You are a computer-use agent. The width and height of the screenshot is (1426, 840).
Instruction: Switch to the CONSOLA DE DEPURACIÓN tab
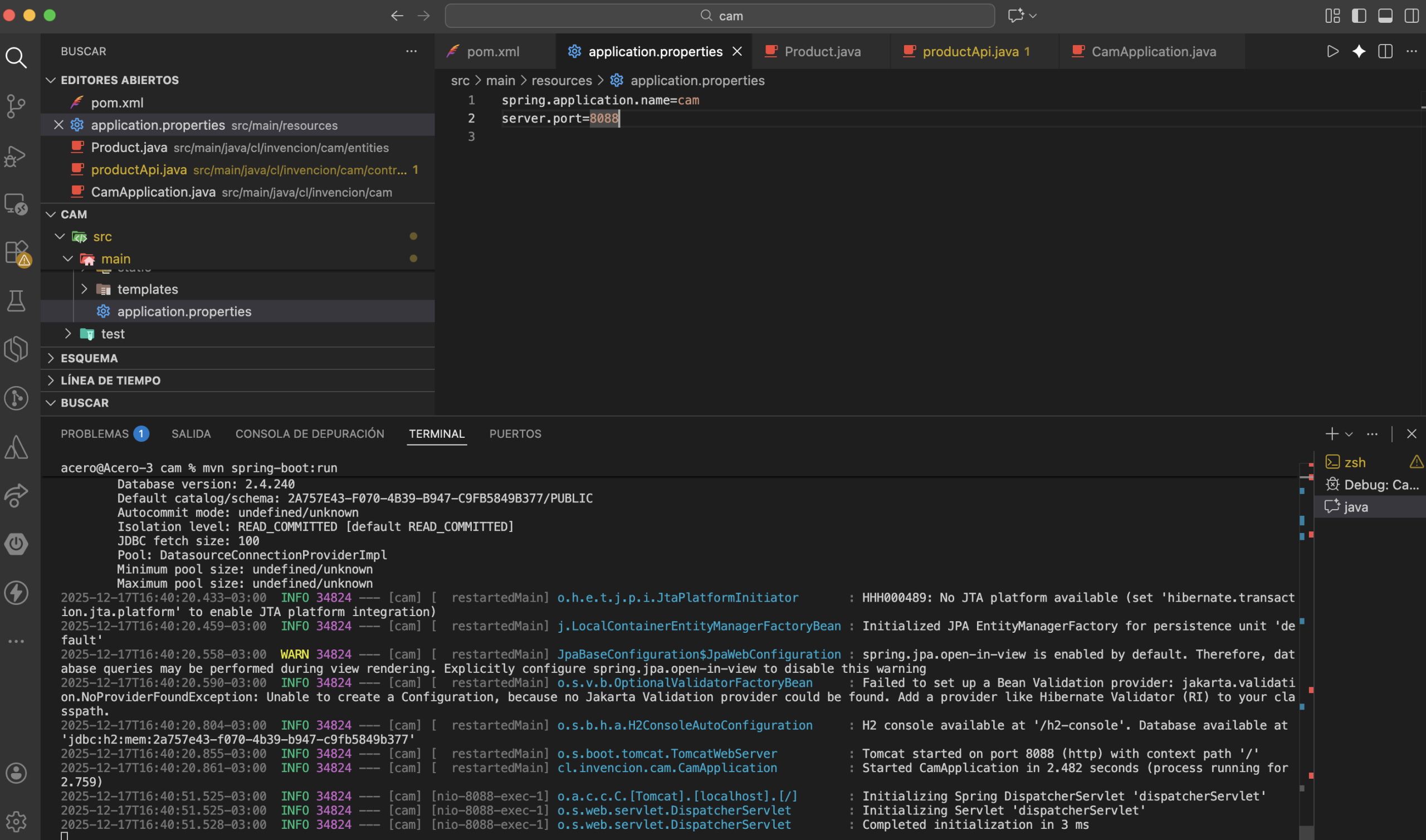coord(310,433)
